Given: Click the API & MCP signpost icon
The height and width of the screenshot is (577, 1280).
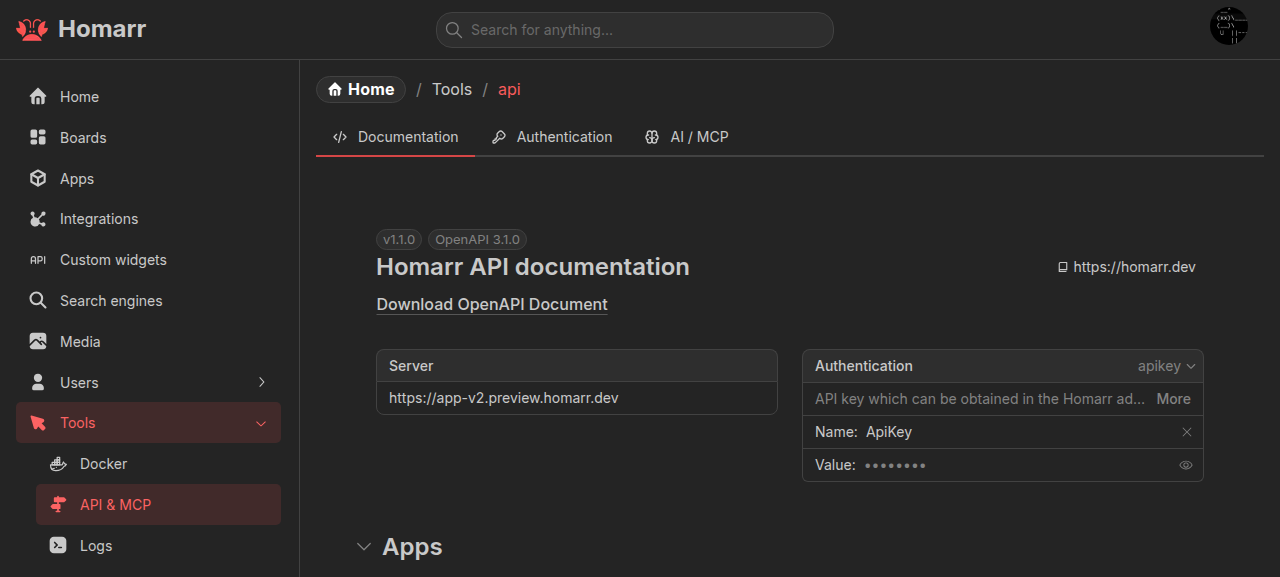Looking at the screenshot, I should tap(59, 505).
